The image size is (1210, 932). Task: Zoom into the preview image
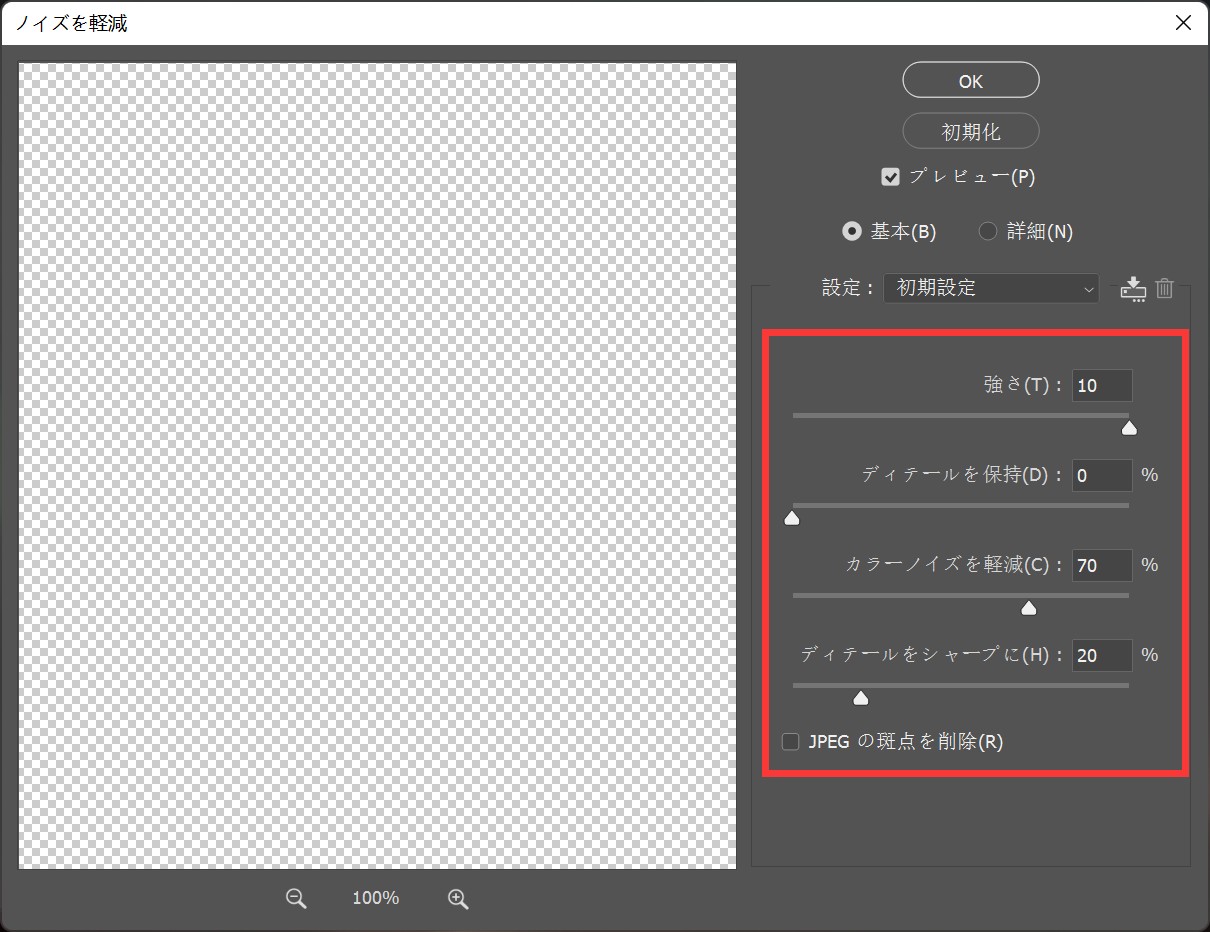[x=458, y=898]
